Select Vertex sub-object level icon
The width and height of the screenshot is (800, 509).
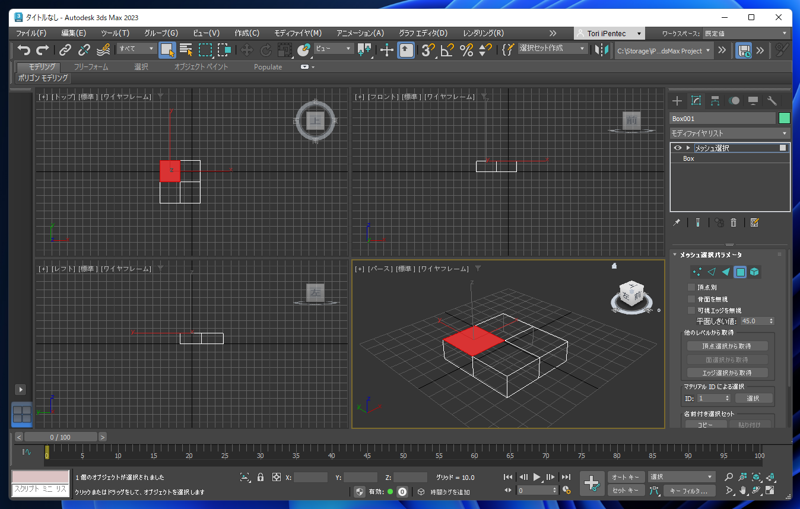(x=697, y=272)
